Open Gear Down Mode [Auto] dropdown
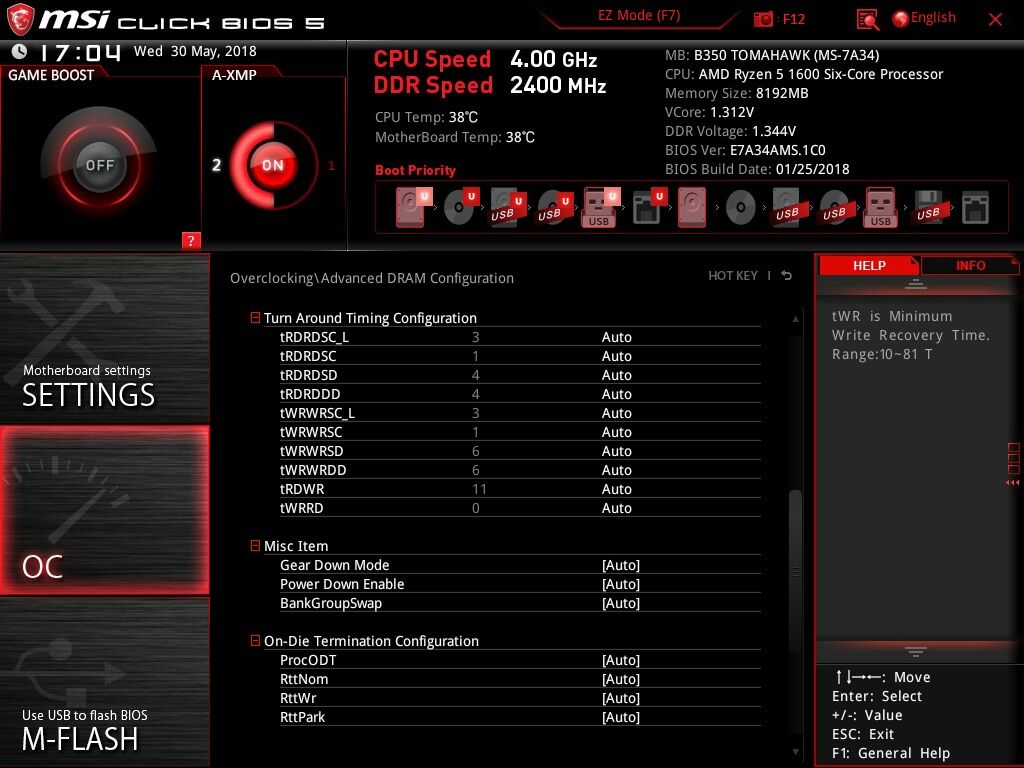The height and width of the screenshot is (768, 1024). (x=620, y=565)
